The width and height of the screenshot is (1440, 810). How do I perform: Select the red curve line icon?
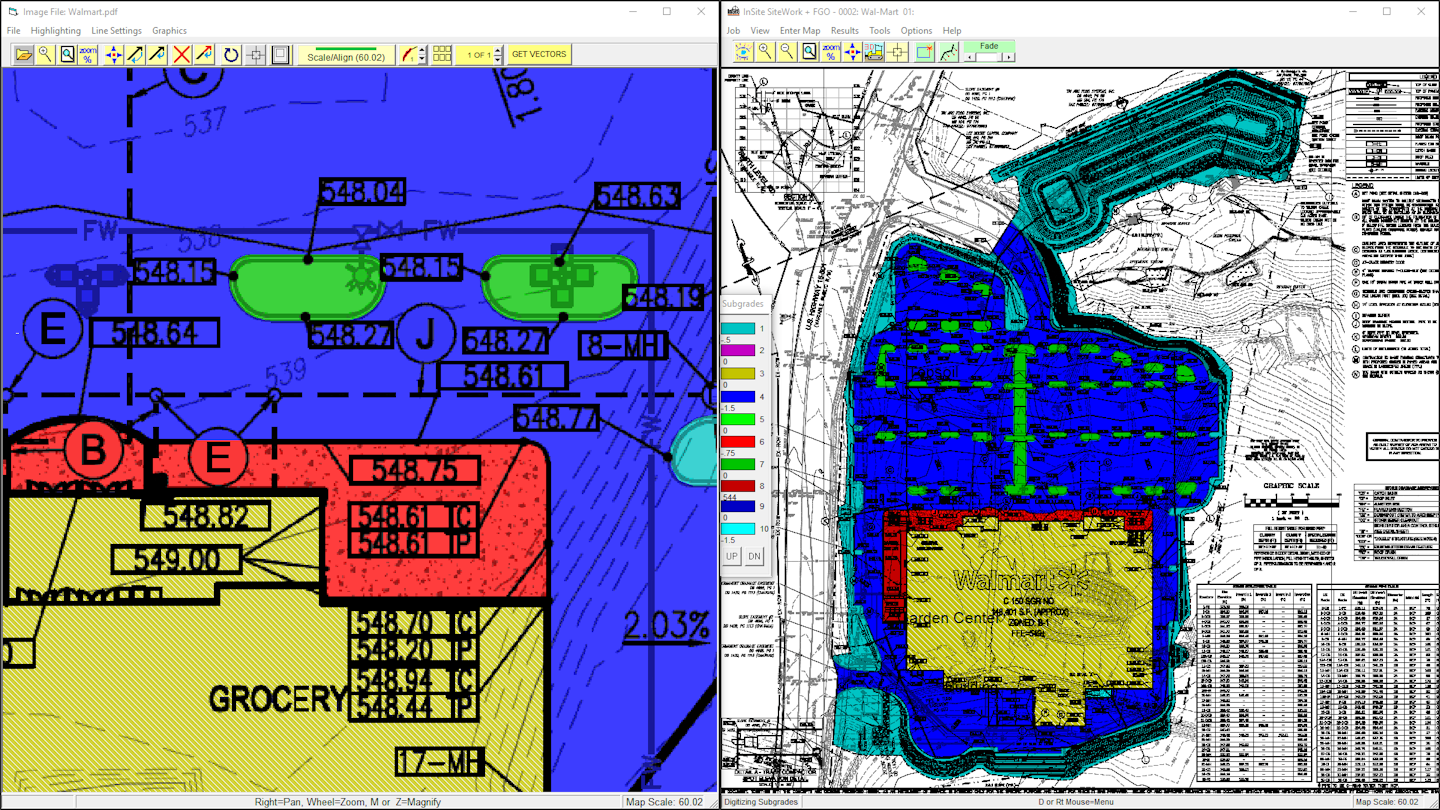coord(408,55)
